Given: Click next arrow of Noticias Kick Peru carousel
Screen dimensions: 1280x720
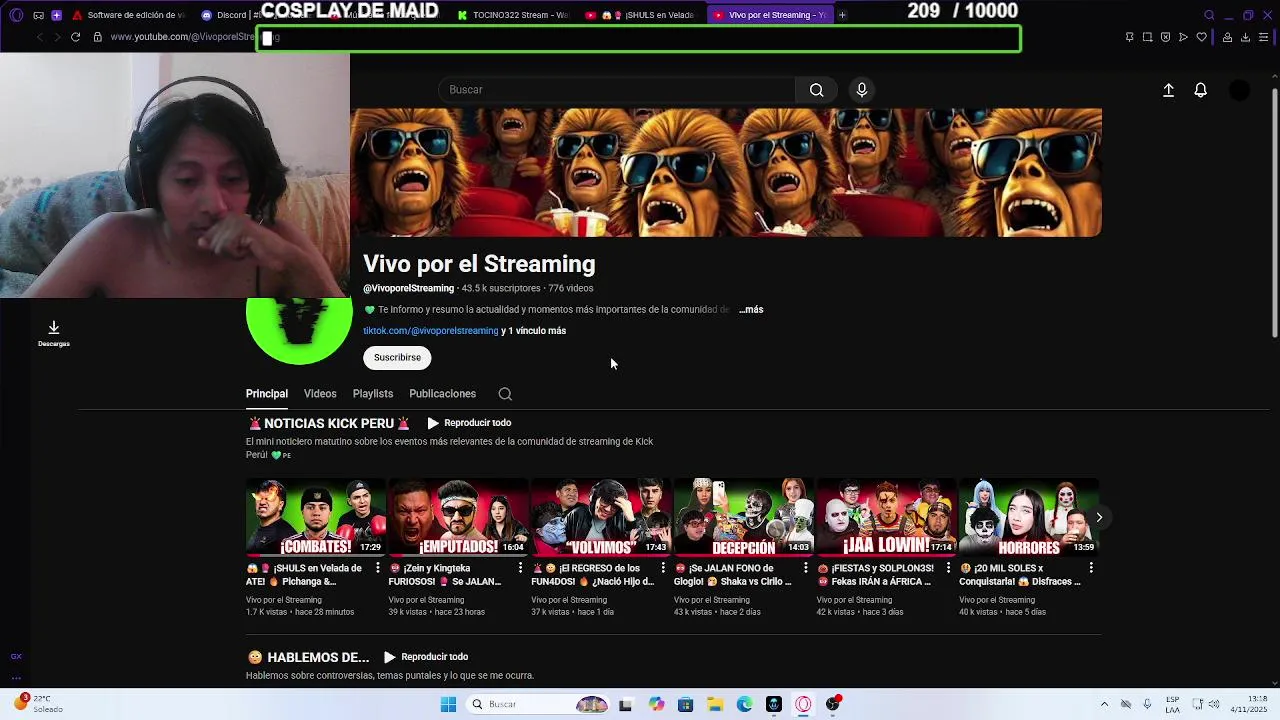Looking at the screenshot, I should pos(1098,517).
